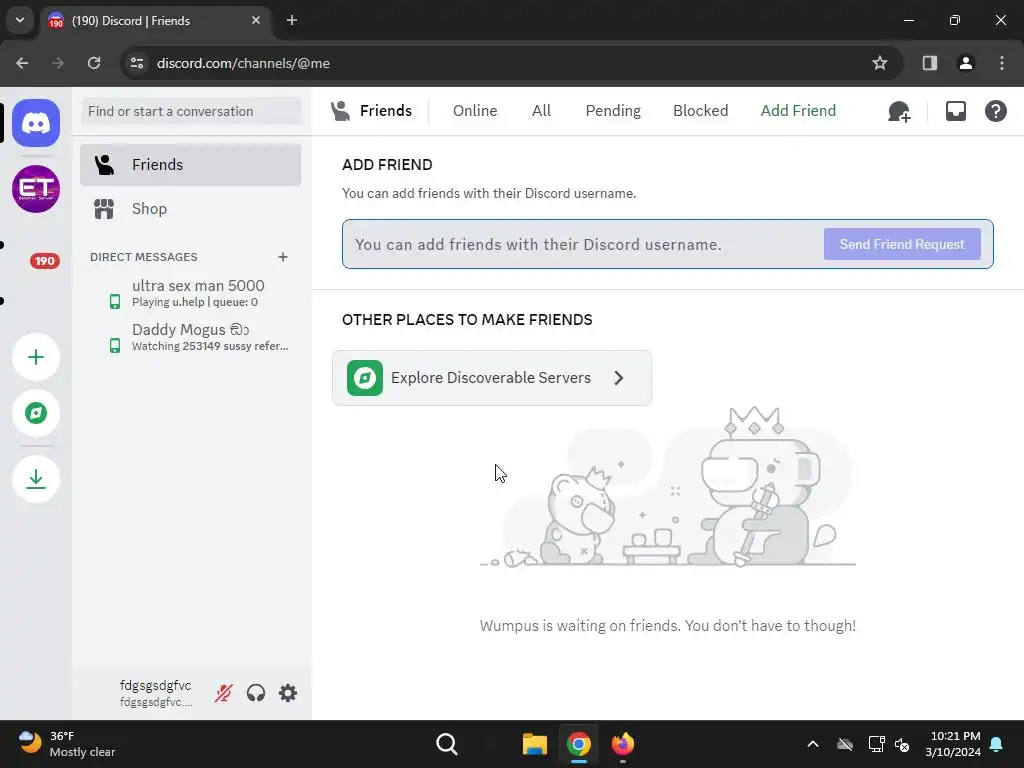
Task: Open Firefox from taskbar
Action: (x=622, y=744)
